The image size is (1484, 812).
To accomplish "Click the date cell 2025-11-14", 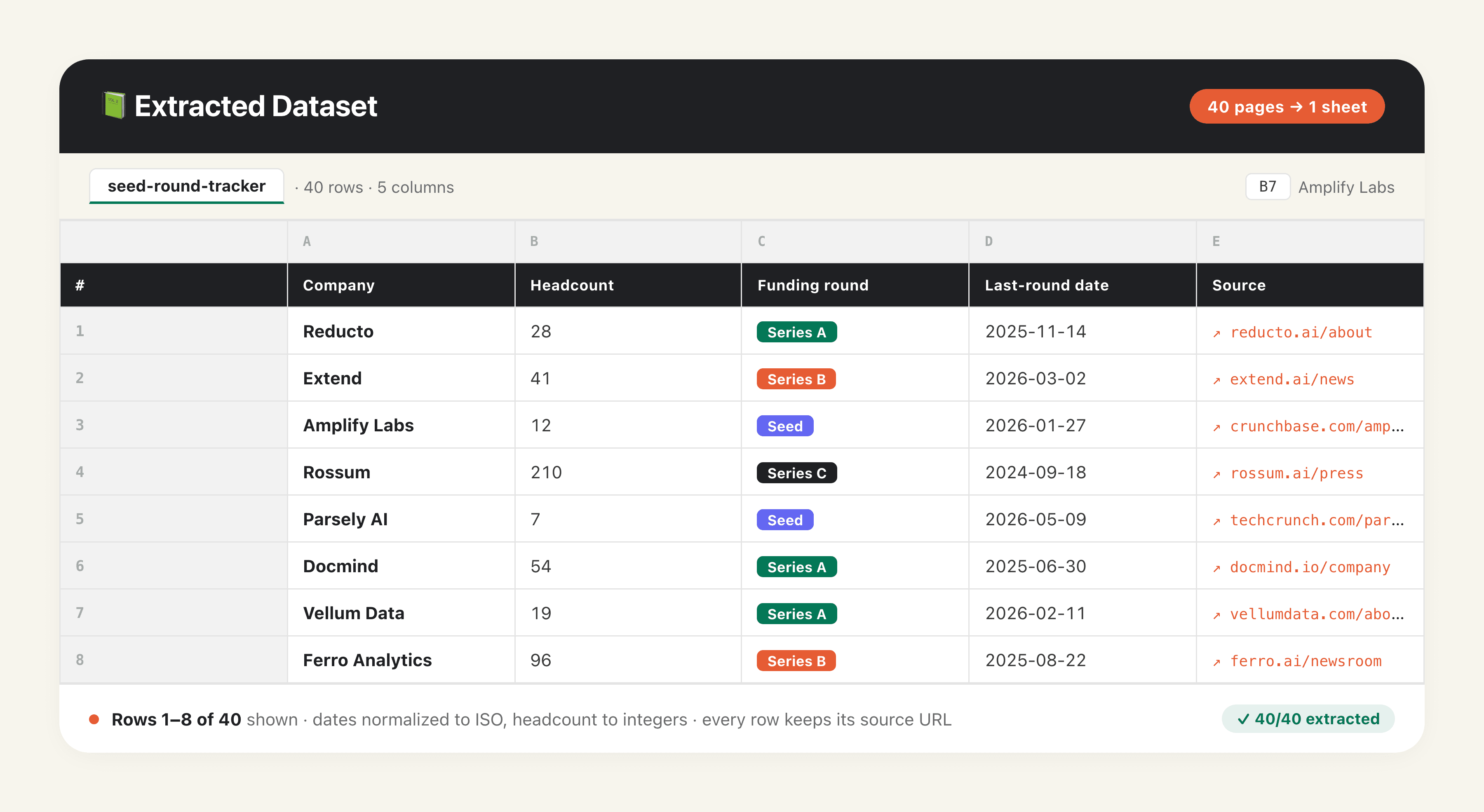I will click(x=1082, y=331).
